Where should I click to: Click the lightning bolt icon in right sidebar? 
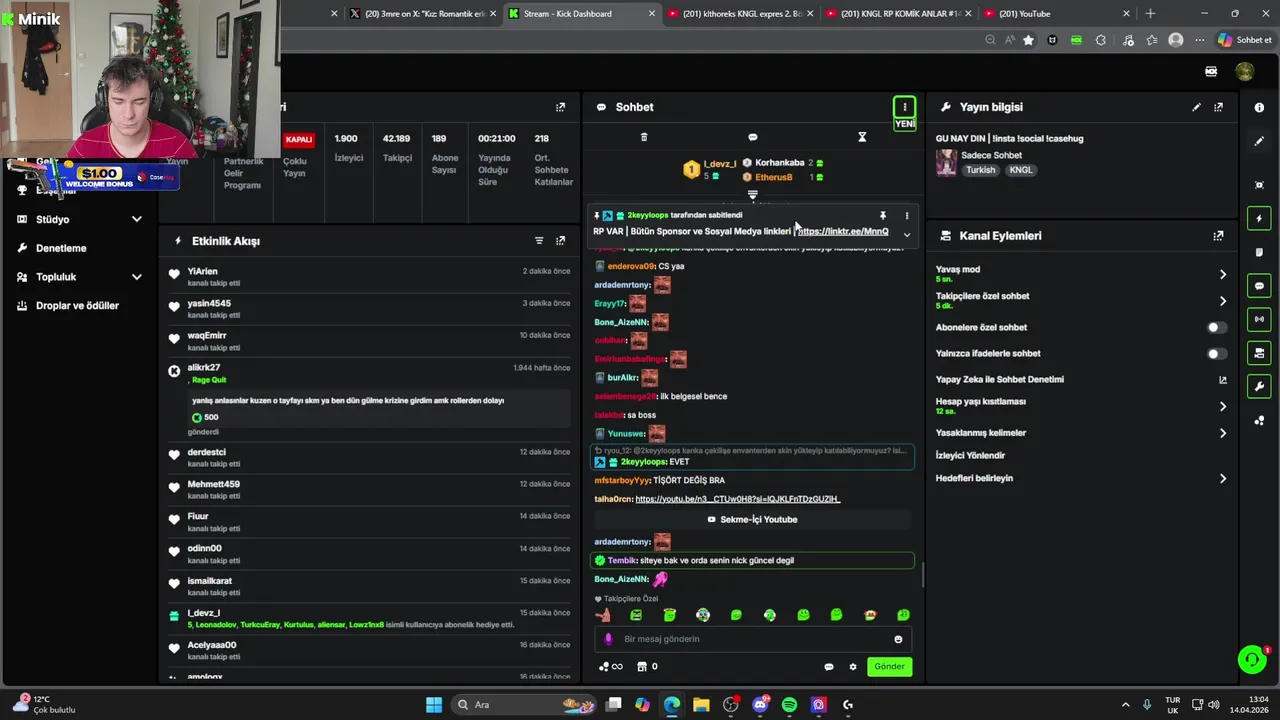tap(1259, 219)
